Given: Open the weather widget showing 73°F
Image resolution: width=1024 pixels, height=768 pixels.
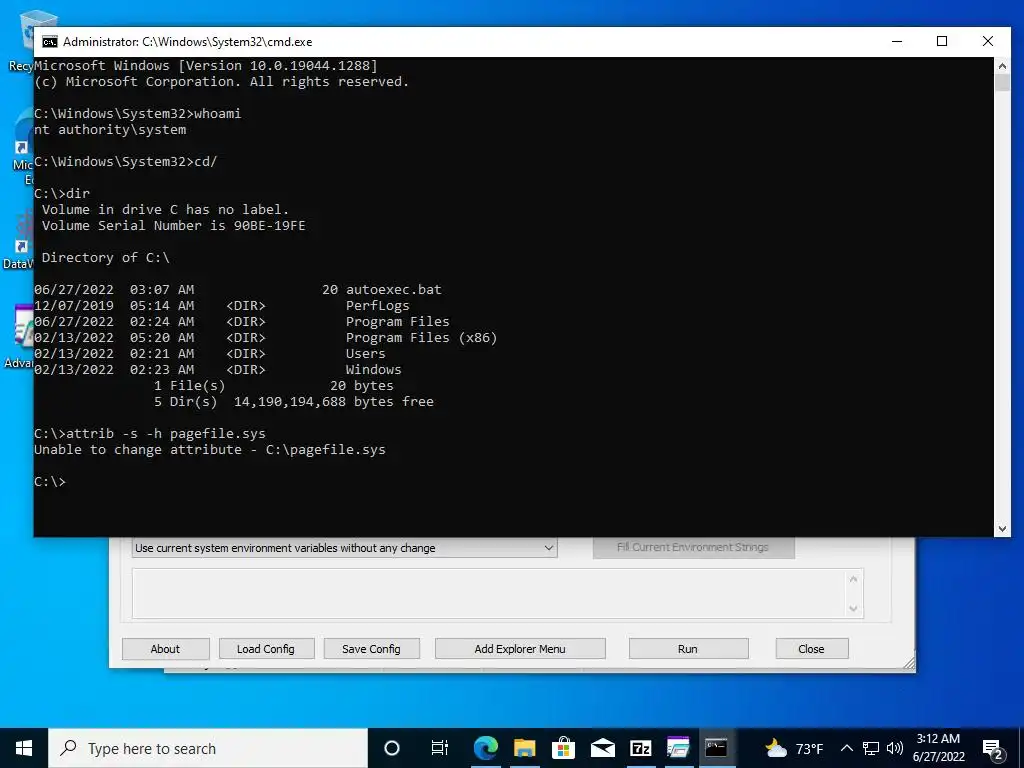Looking at the screenshot, I should click(794, 748).
